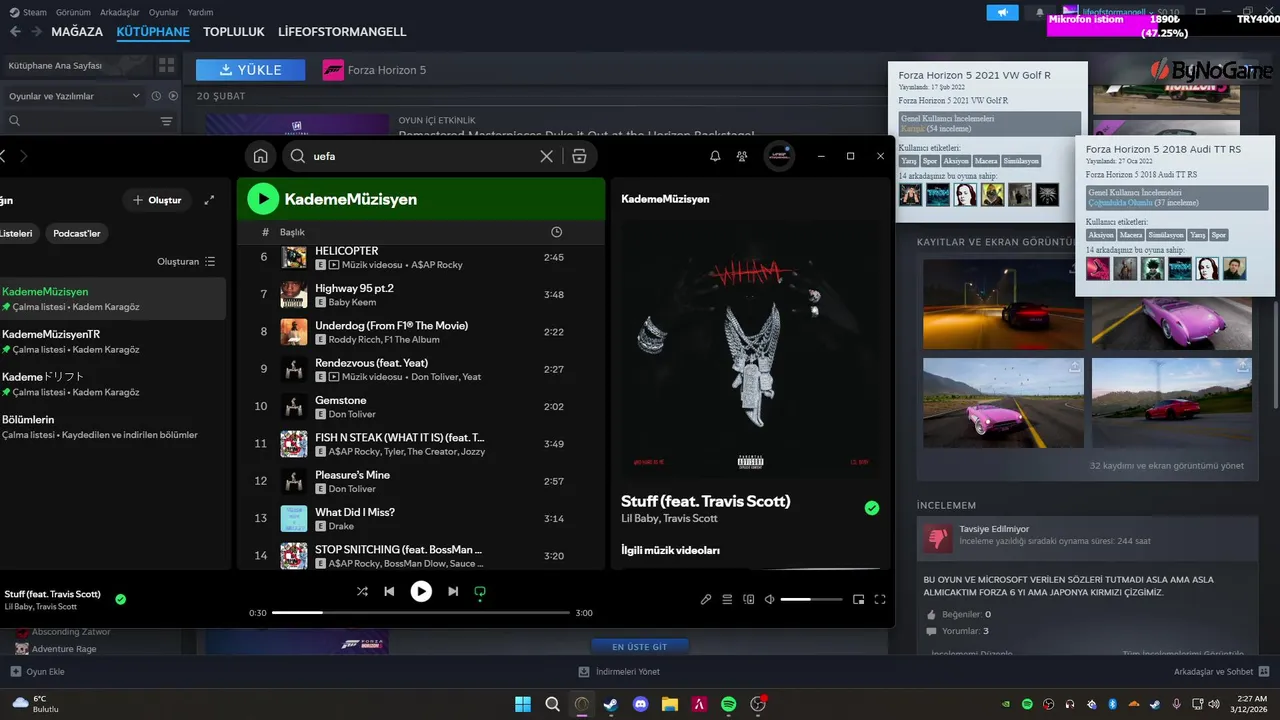Click YÜKLE install button in Steam

tap(251, 70)
